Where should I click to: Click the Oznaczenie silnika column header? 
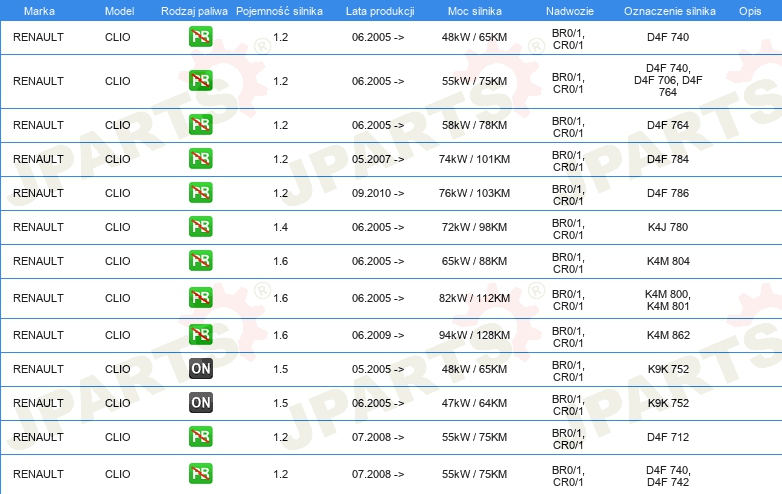point(669,11)
